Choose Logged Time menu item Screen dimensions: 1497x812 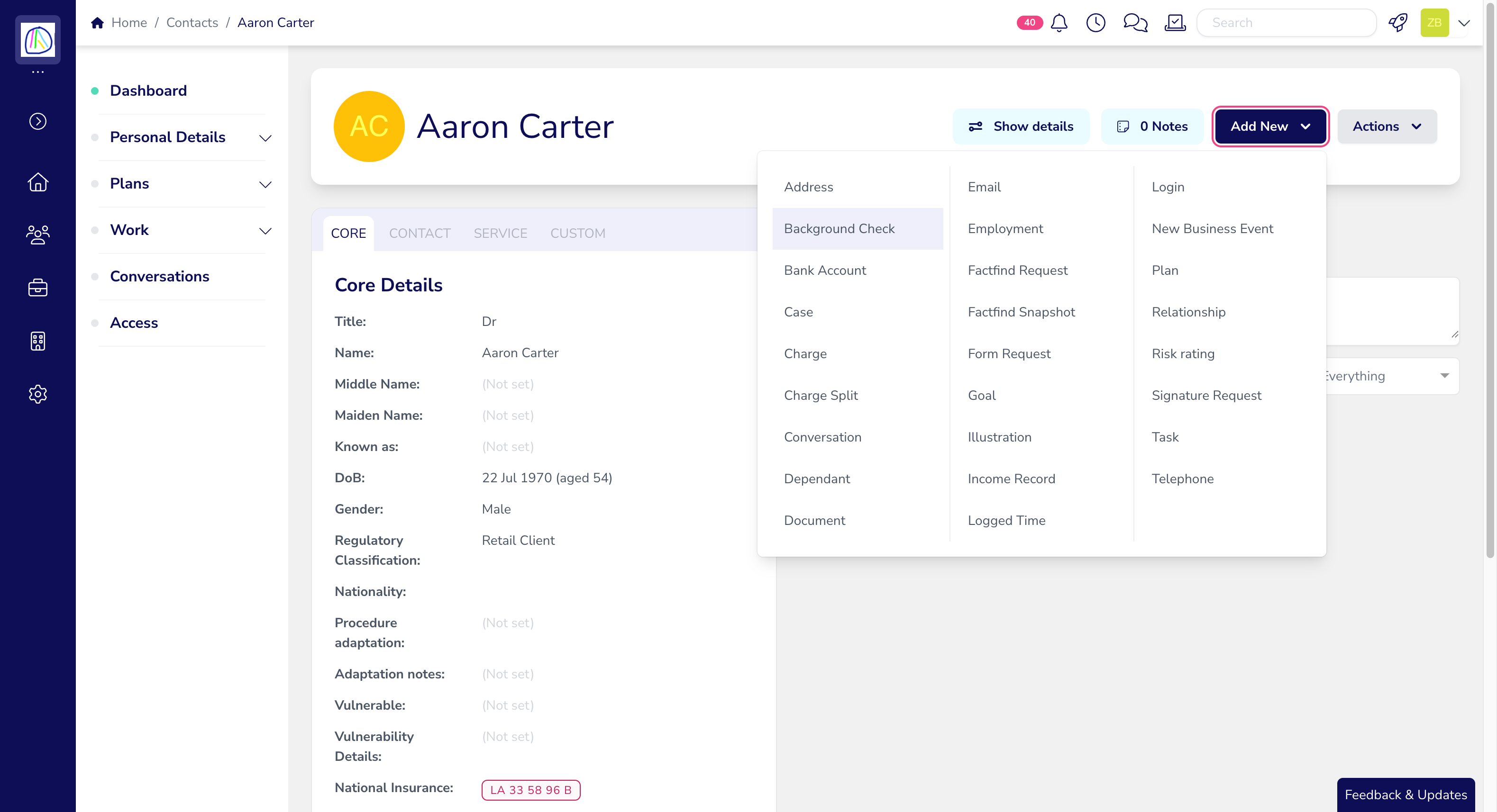(1041, 521)
